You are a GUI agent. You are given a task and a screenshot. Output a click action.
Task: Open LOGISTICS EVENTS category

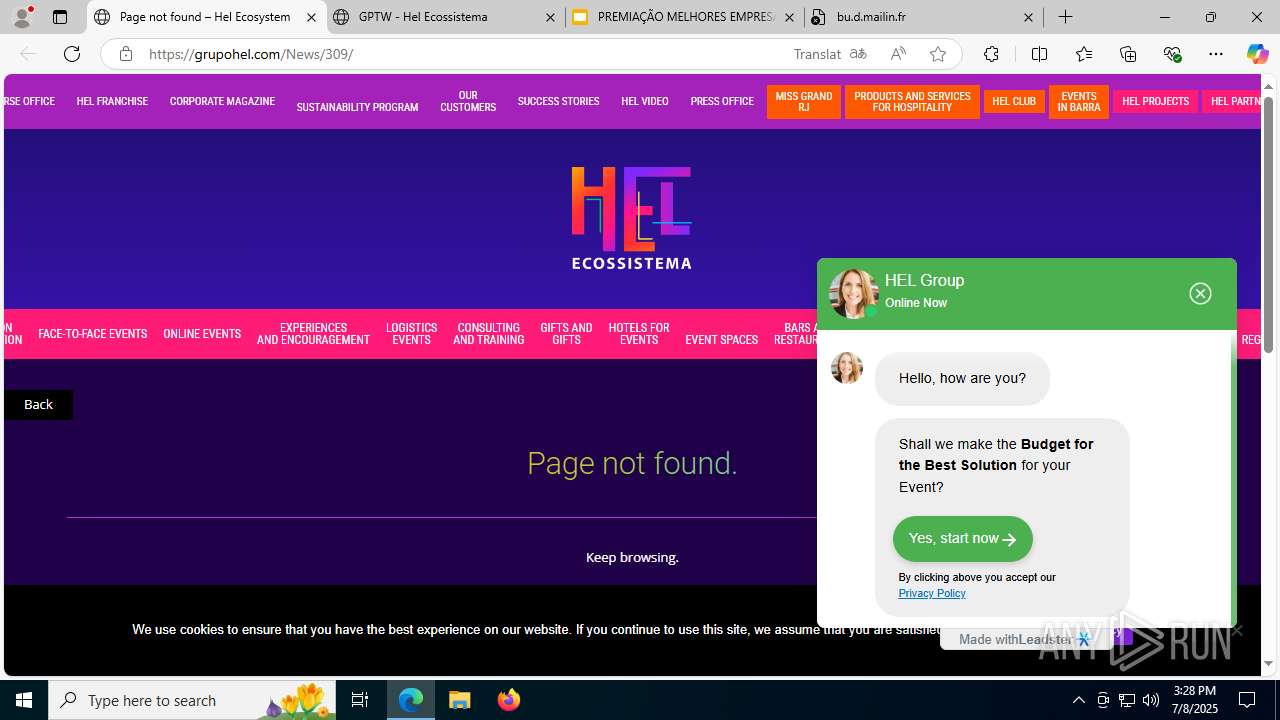tap(411, 334)
